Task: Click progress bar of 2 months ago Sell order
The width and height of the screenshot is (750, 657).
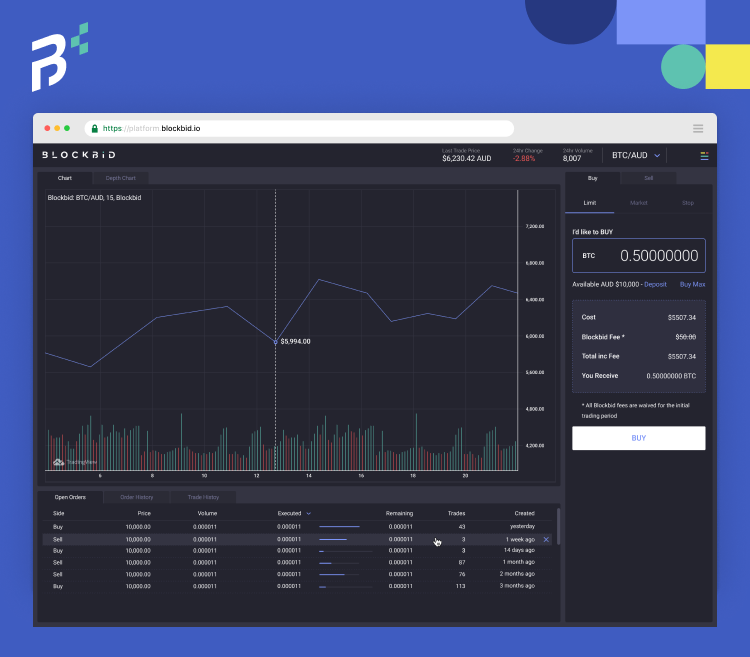Action: (339, 574)
